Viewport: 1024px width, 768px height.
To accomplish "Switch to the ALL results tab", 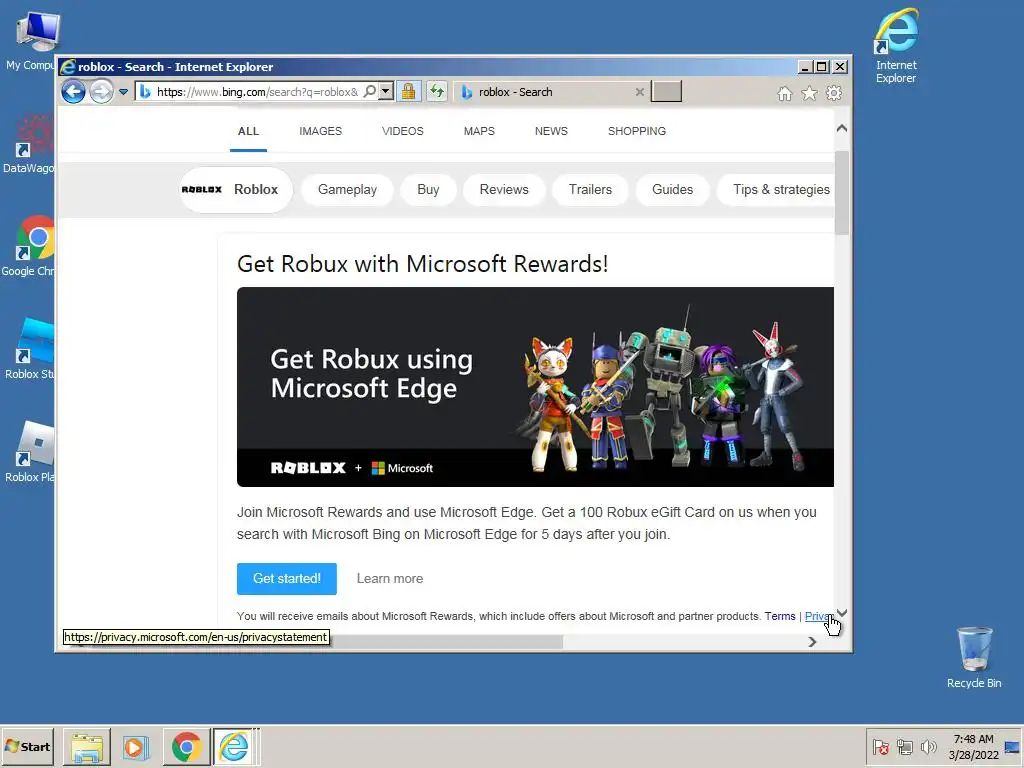I will pos(248,131).
